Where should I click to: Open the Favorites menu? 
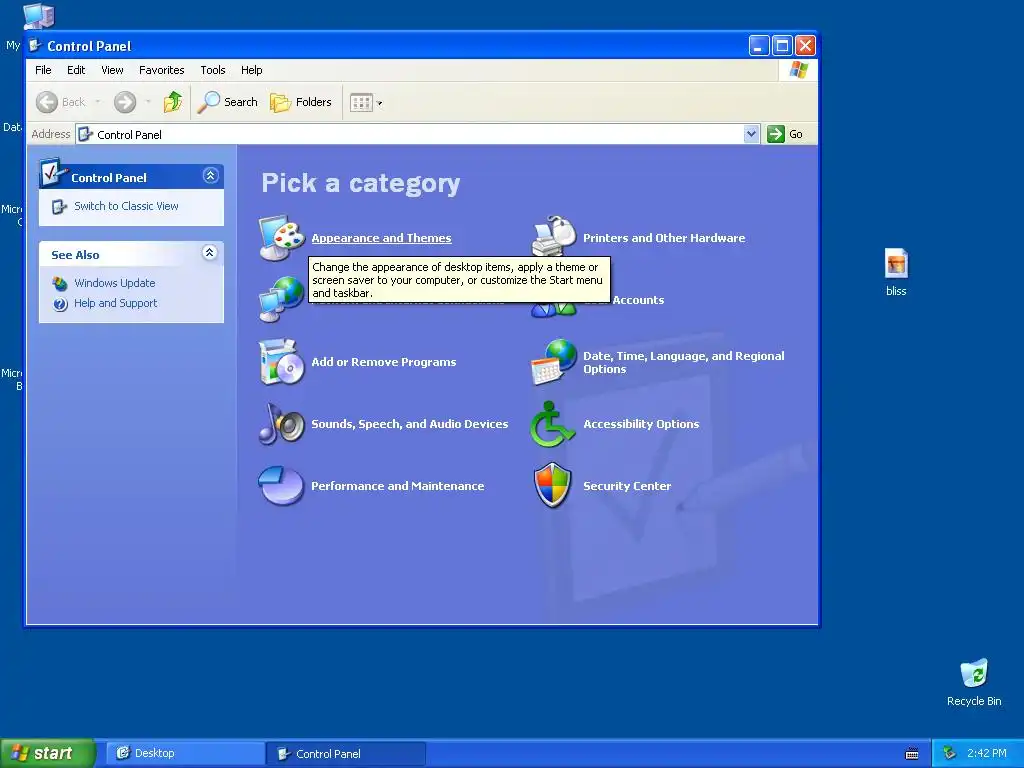161,70
